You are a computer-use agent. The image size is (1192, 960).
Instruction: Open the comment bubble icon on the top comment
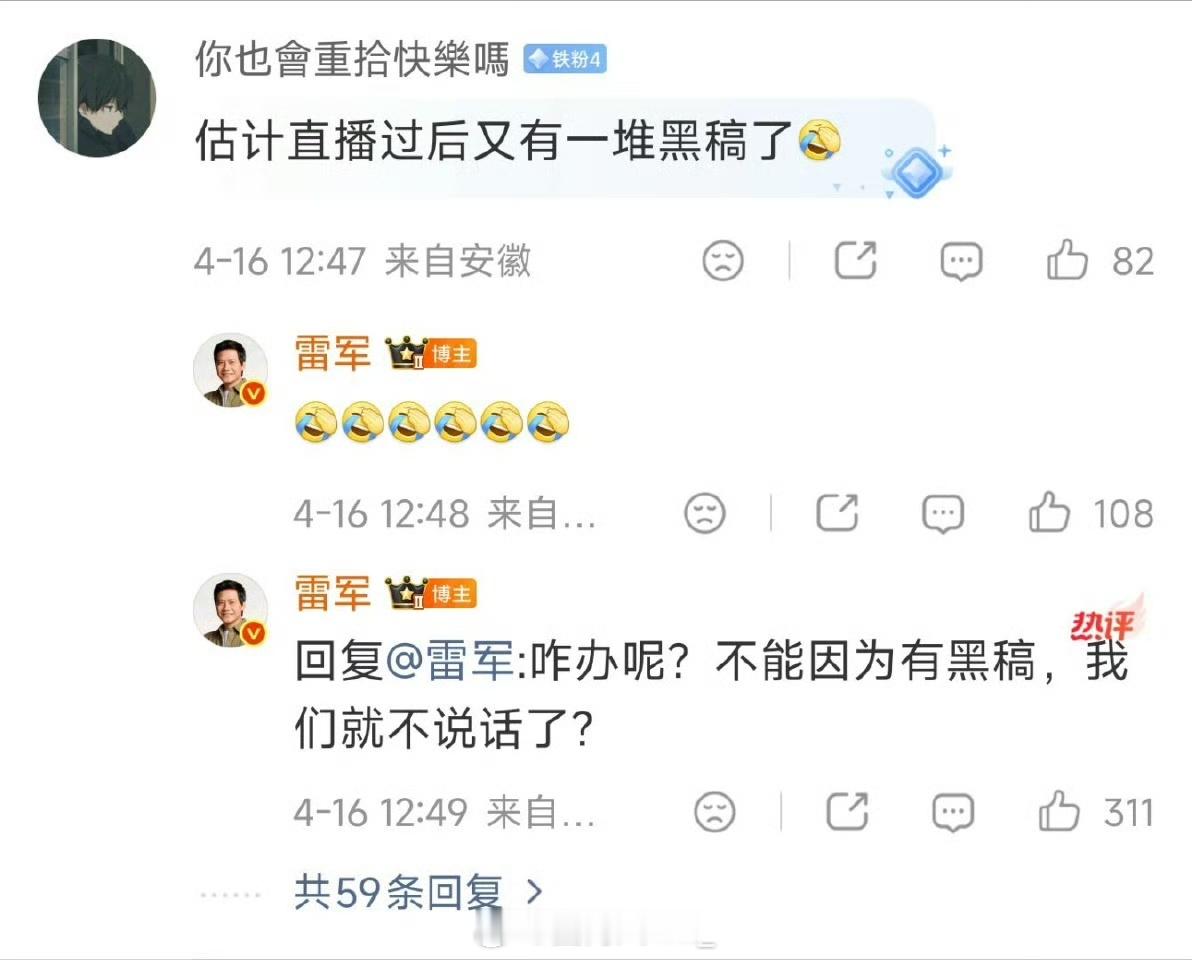coord(961,261)
